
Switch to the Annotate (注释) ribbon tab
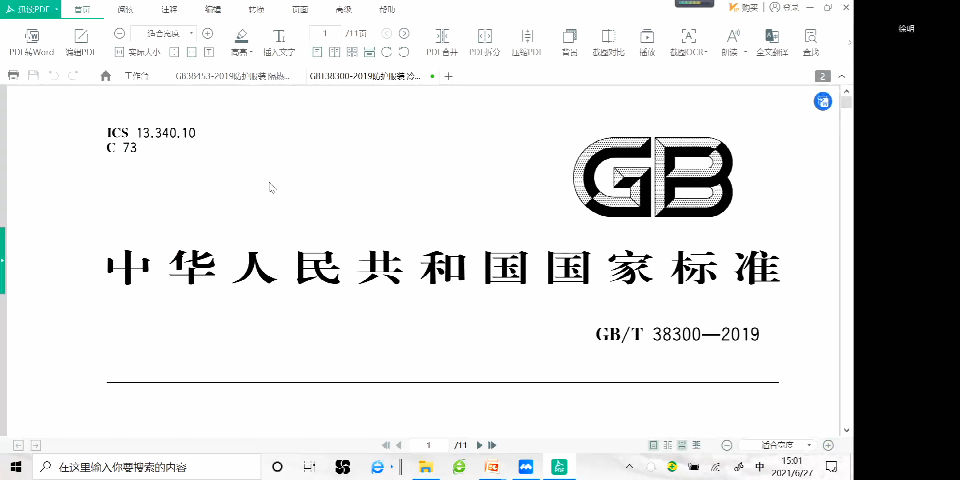[170, 9]
